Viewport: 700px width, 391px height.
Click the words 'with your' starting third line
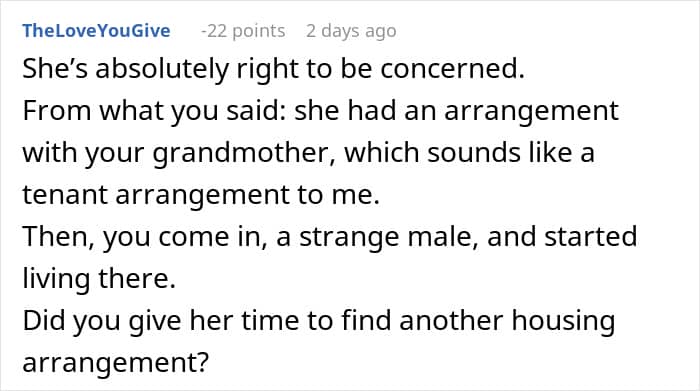tap(83, 153)
